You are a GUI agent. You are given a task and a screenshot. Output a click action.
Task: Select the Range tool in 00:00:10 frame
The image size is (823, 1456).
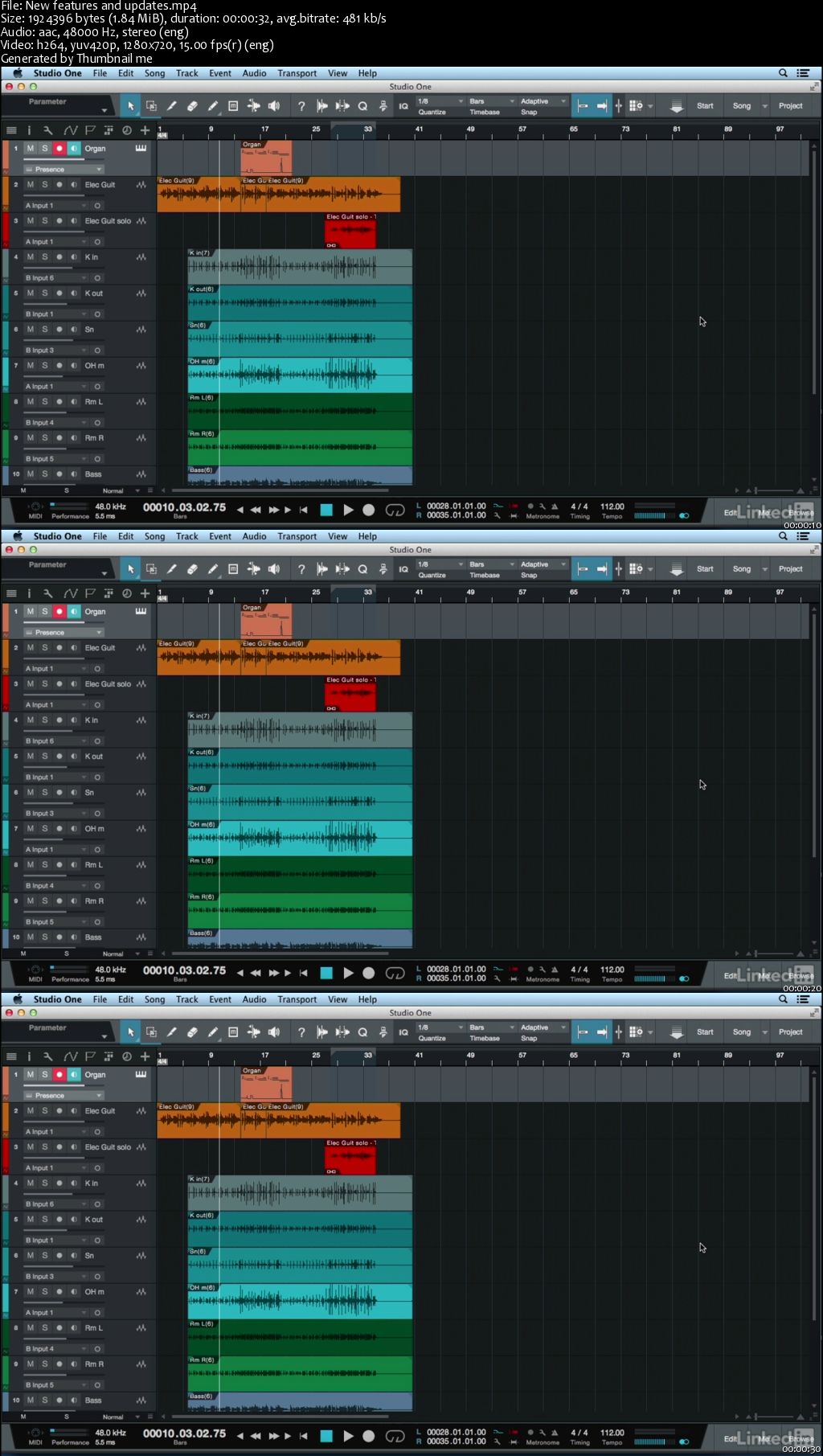(151, 106)
